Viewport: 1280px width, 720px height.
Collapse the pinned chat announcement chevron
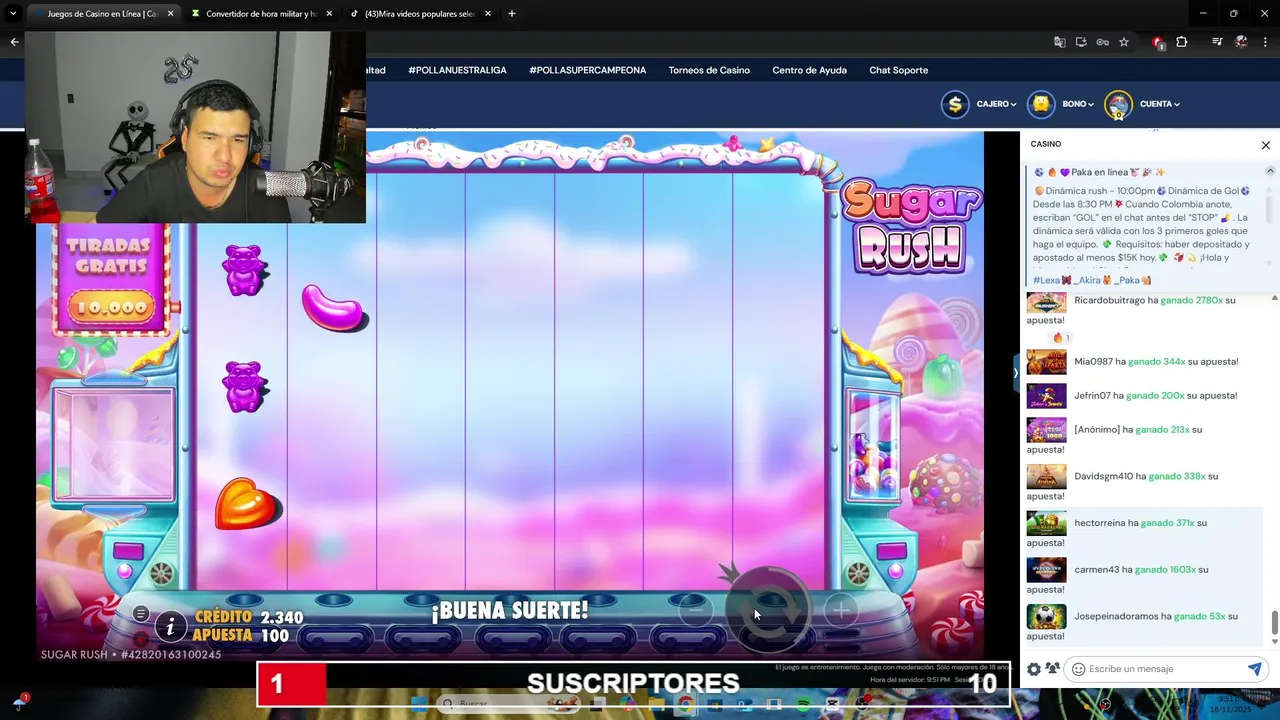click(x=1270, y=171)
